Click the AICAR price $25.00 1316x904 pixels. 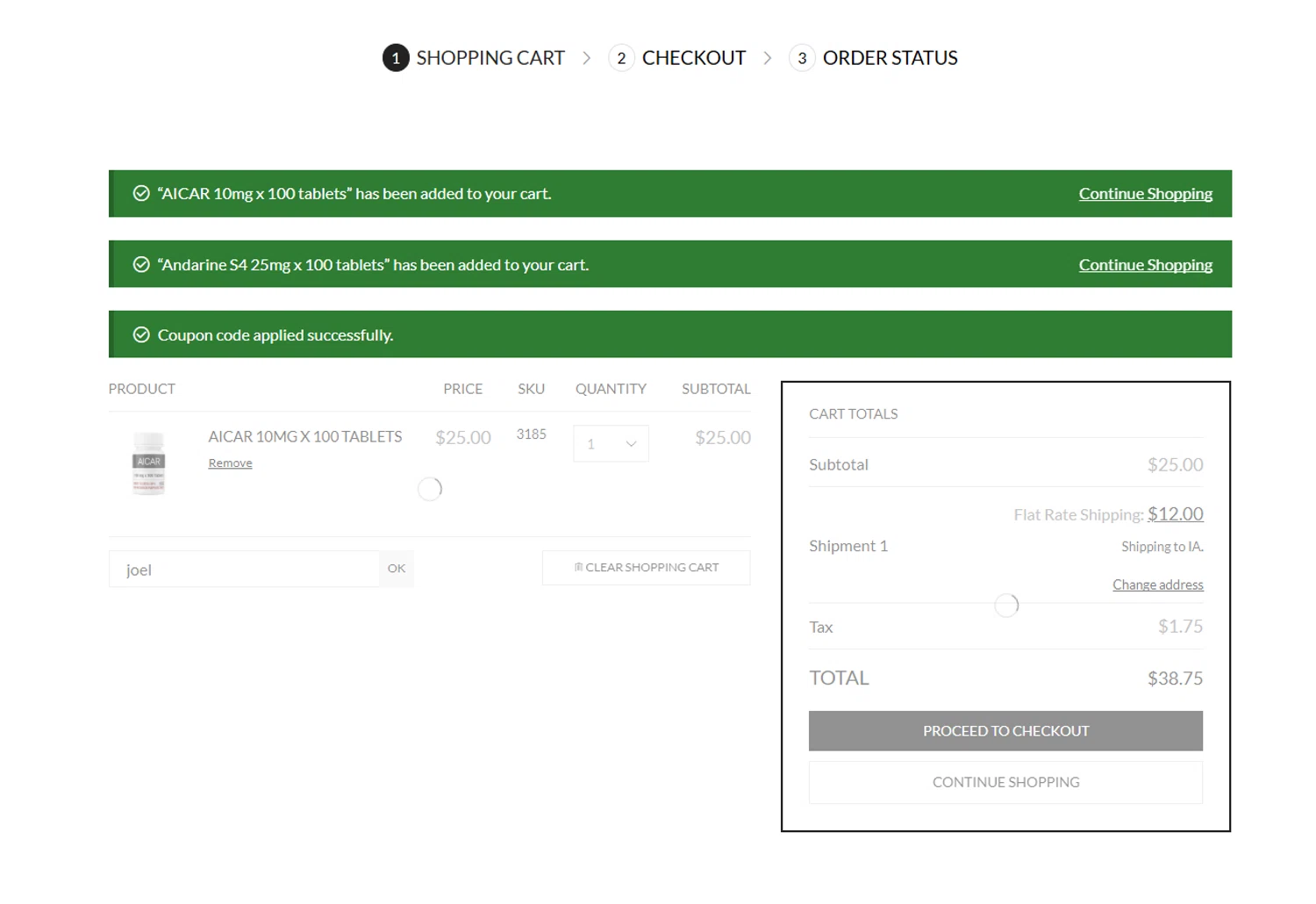click(463, 437)
